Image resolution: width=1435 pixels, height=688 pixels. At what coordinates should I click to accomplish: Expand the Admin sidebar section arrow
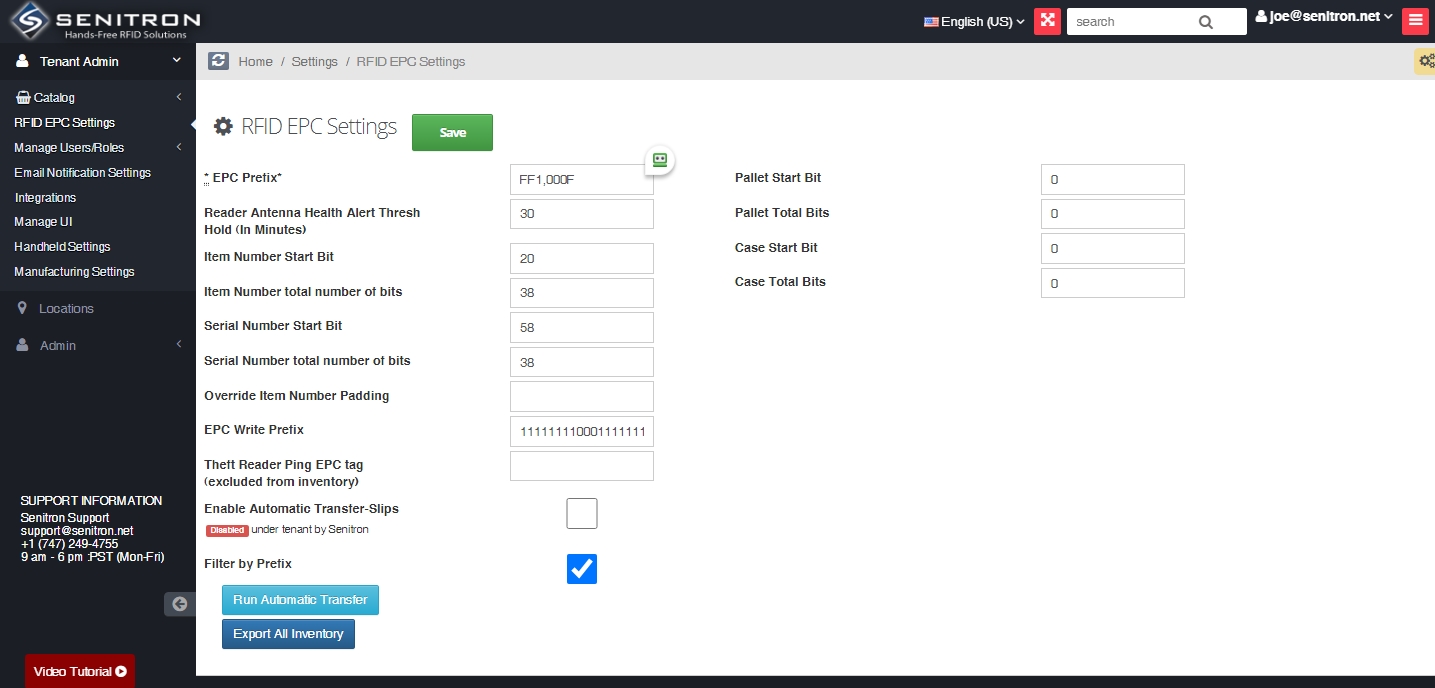point(178,345)
